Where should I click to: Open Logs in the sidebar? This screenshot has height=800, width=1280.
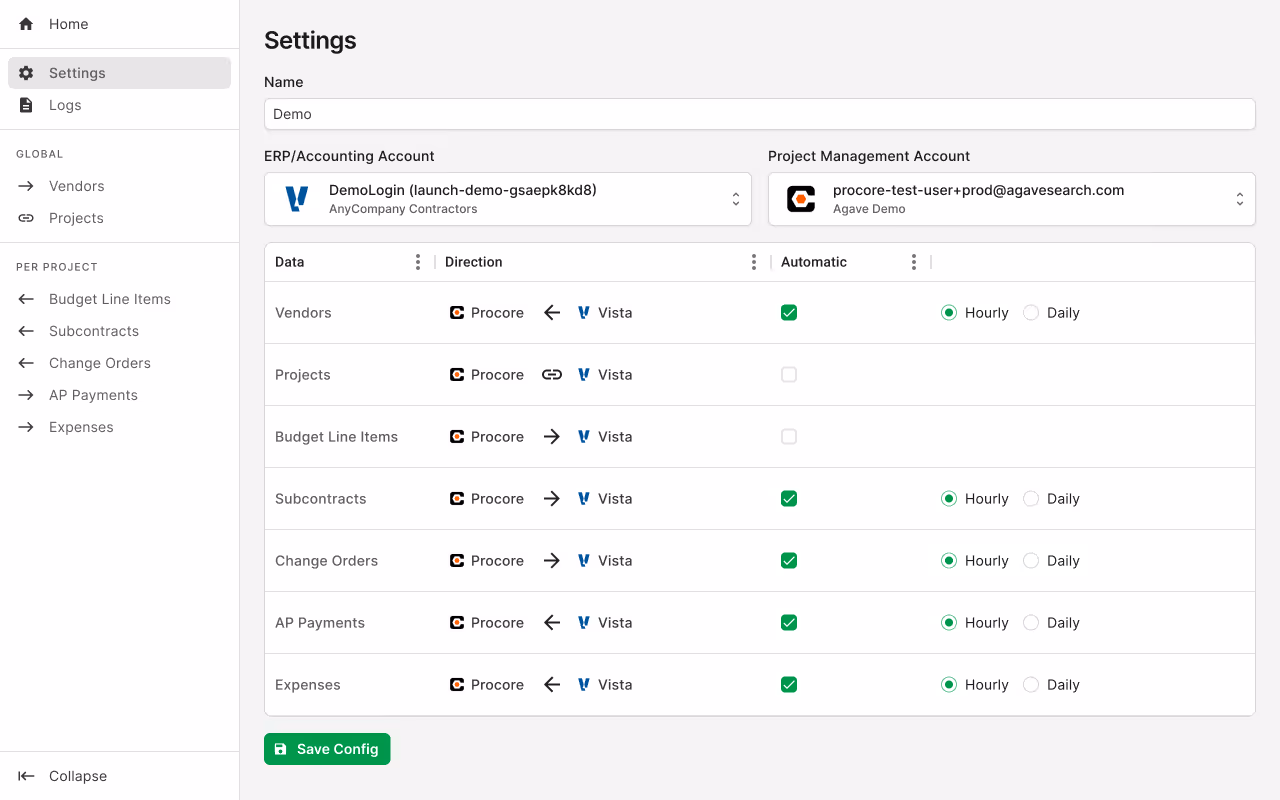pos(119,105)
